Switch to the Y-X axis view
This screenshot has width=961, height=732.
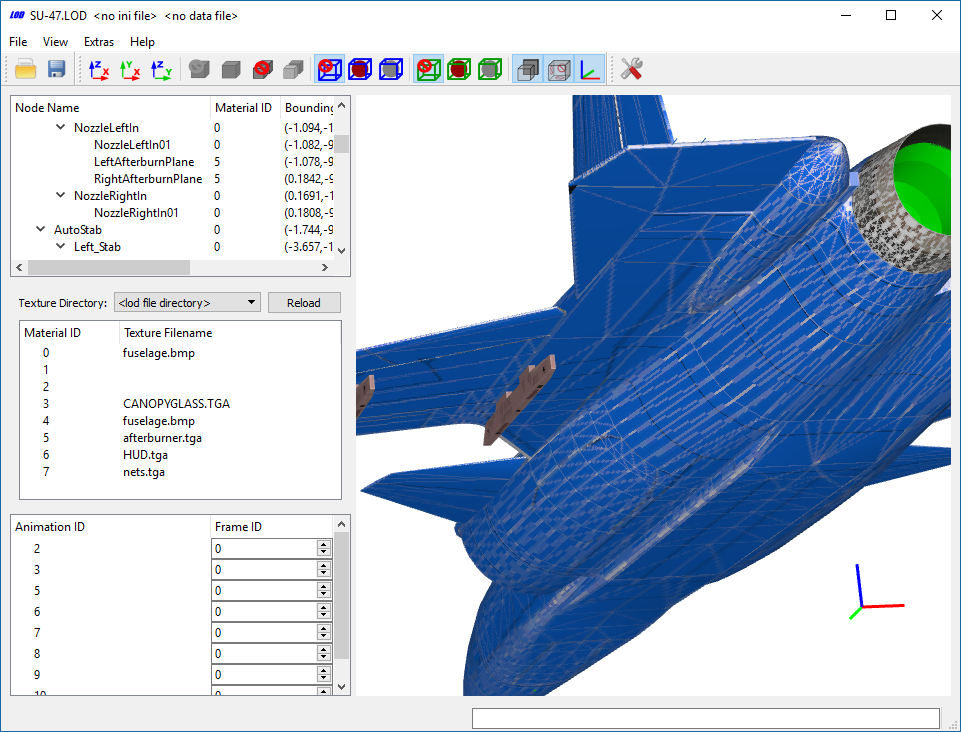click(130, 69)
